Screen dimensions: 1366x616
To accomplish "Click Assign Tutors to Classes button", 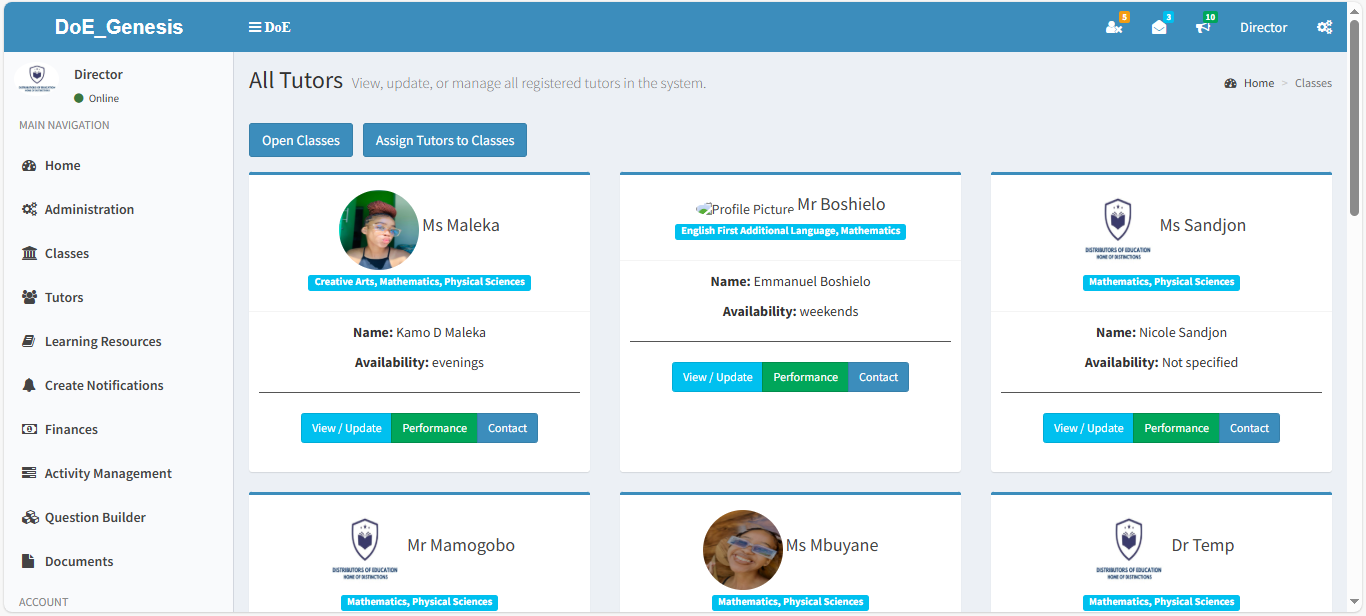I will click(x=444, y=141).
